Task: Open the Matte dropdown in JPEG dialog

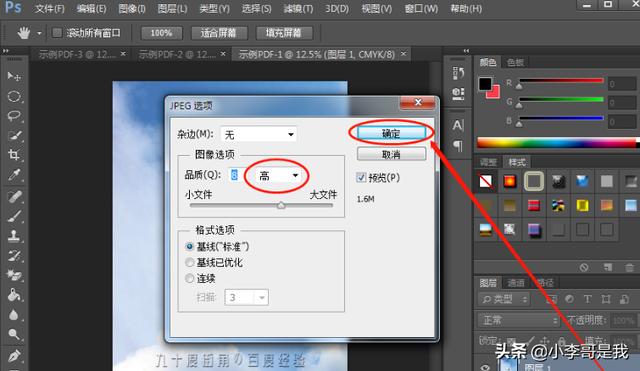Action: point(258,134)
